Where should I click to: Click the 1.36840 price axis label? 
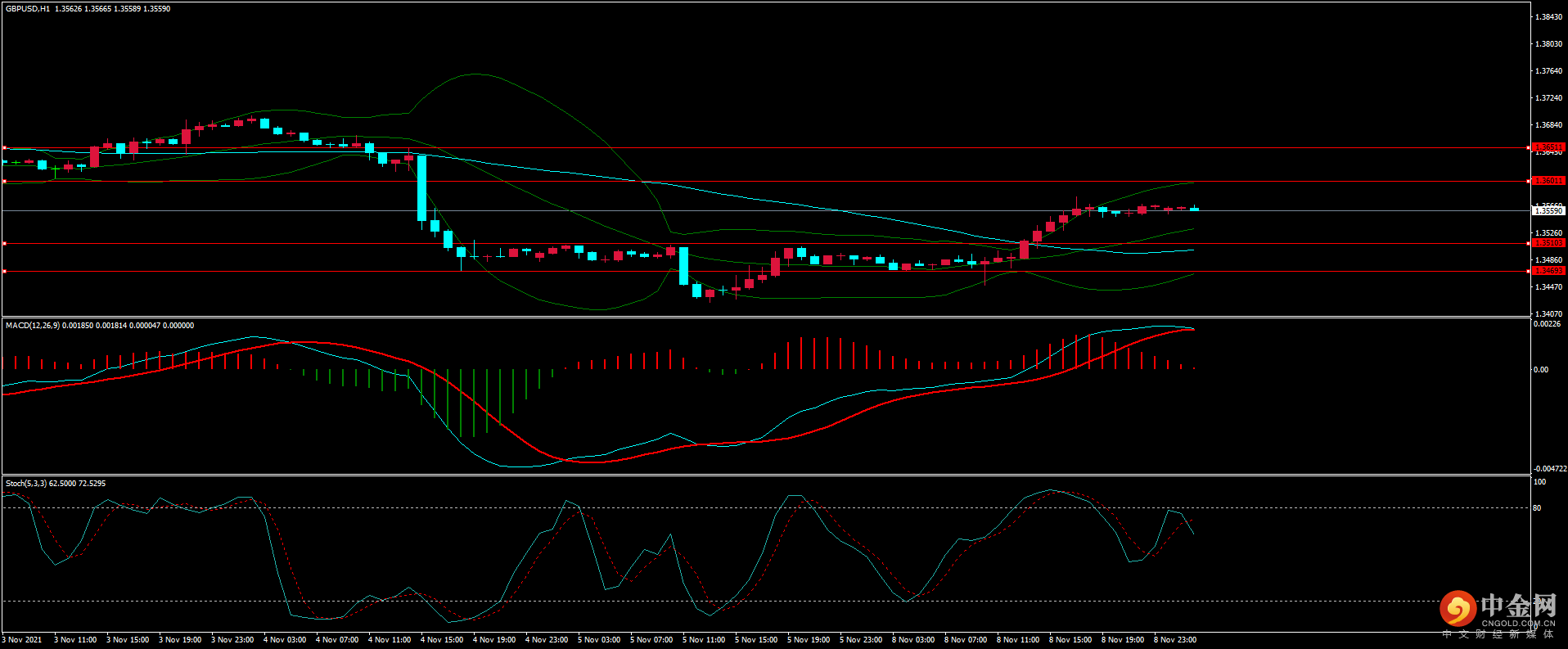pos(1548,125)
